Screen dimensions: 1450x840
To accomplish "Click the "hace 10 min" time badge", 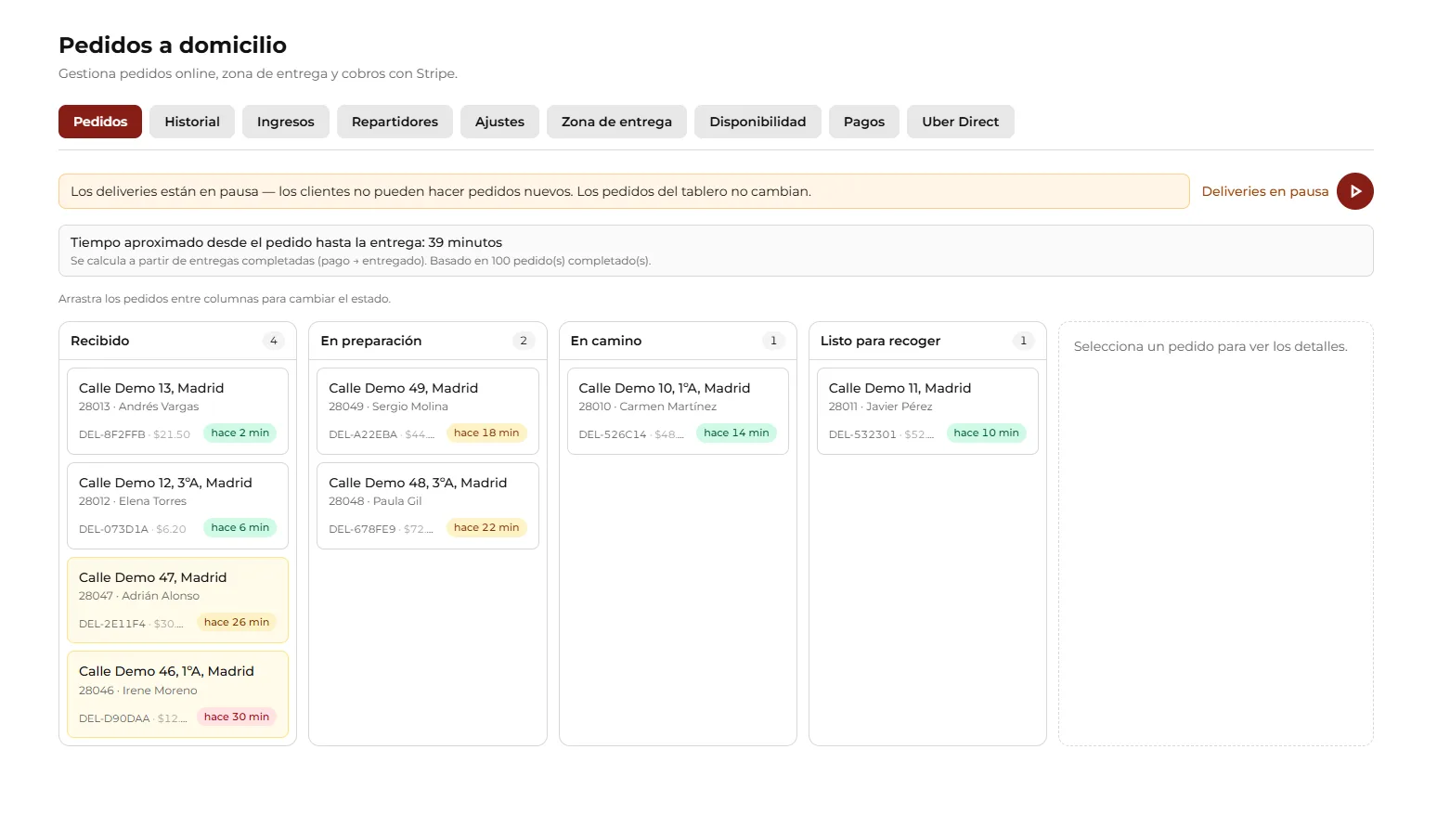I will pyautogui.click(x=986, y=433).
